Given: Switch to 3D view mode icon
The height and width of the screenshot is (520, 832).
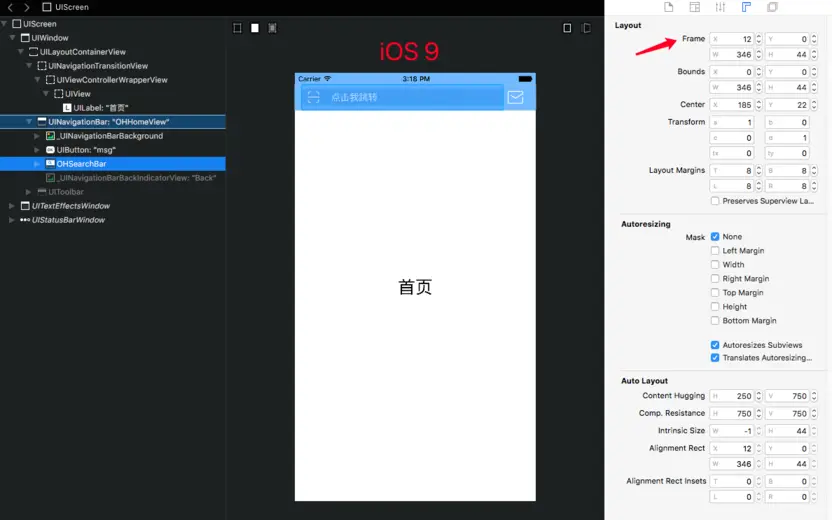Looking at the screenshot, I should [x=586, y=28].
